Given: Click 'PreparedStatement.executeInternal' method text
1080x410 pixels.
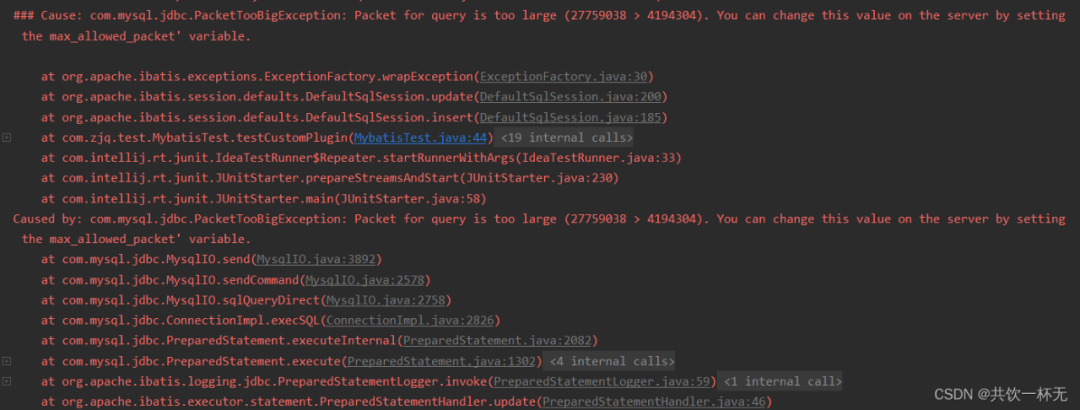Looking at the screenshot, I should 281,340.
